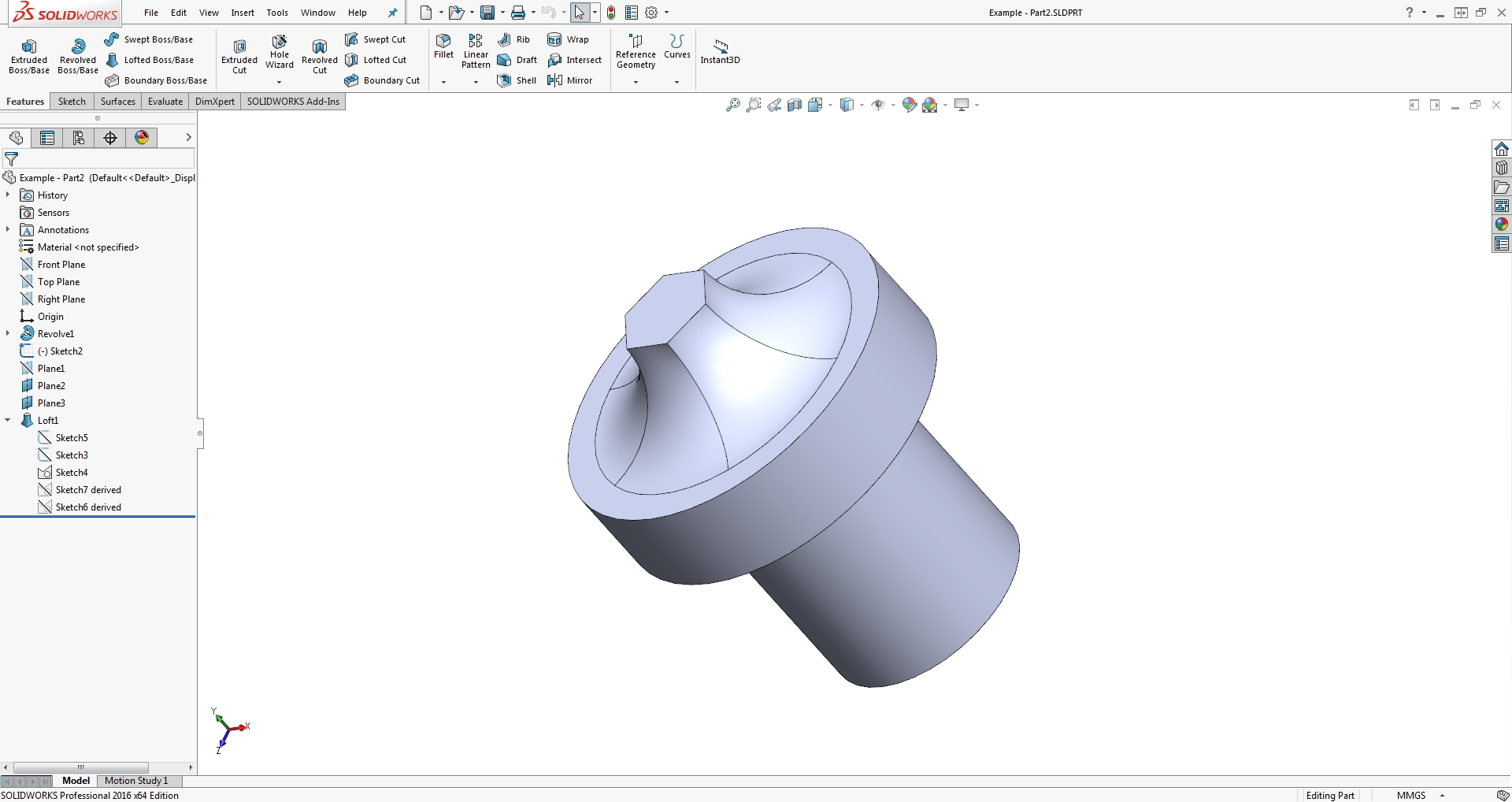
Task: Open the Fillet dropdown arrow
Action: 444,82
